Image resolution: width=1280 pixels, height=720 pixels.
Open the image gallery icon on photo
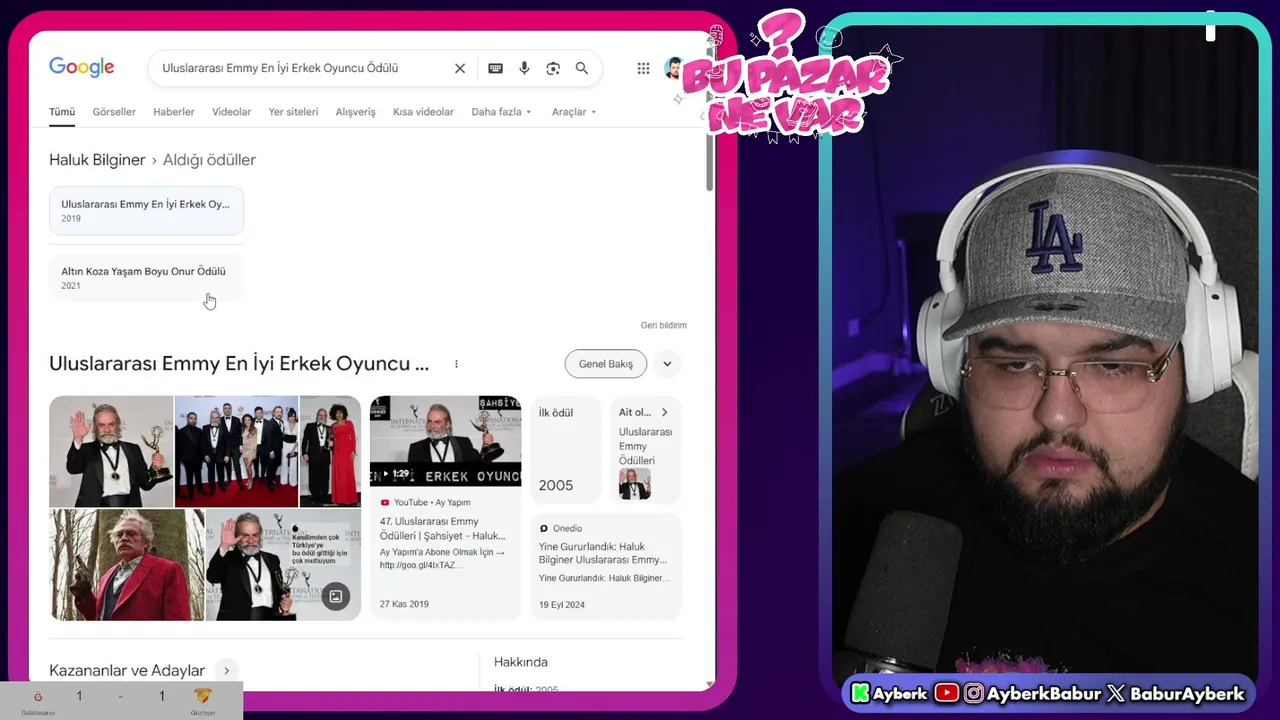[336, 597]
